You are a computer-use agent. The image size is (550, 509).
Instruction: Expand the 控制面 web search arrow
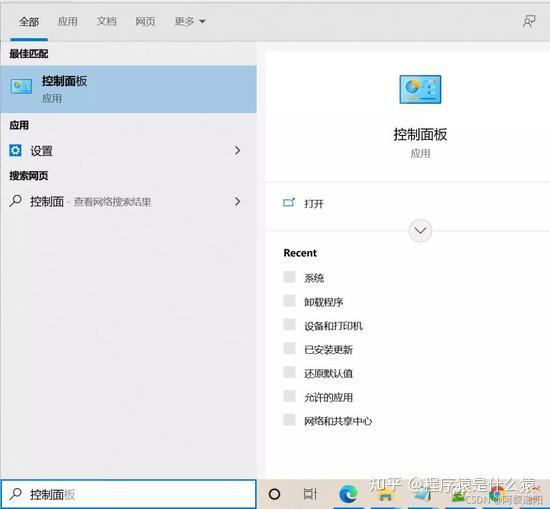tap(237, 201)
